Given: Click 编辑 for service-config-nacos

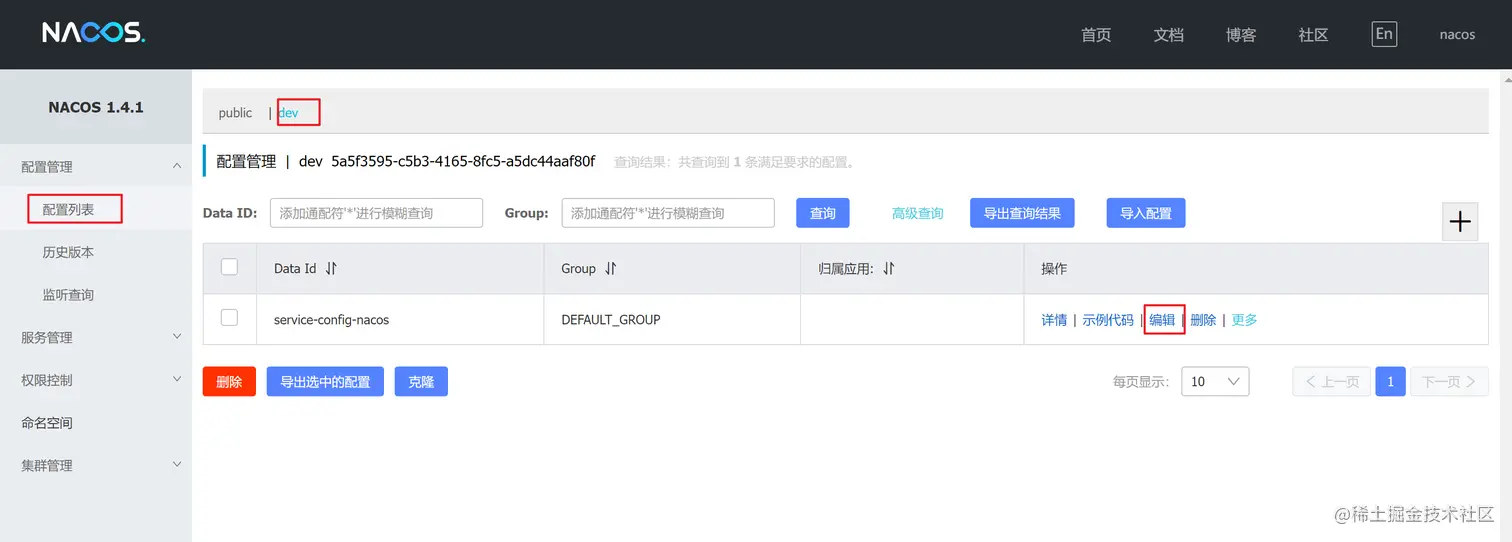Looking at the screenshot, I should [x=1162, y=320].
